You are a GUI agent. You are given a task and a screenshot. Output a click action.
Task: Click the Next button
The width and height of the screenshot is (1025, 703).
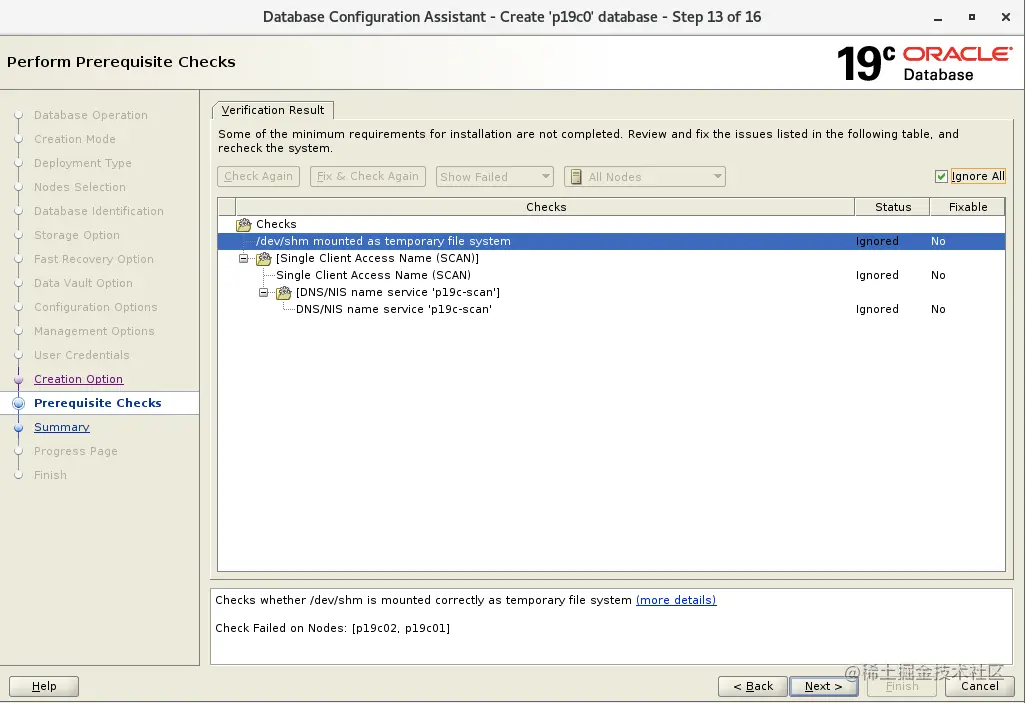[823, 686]
